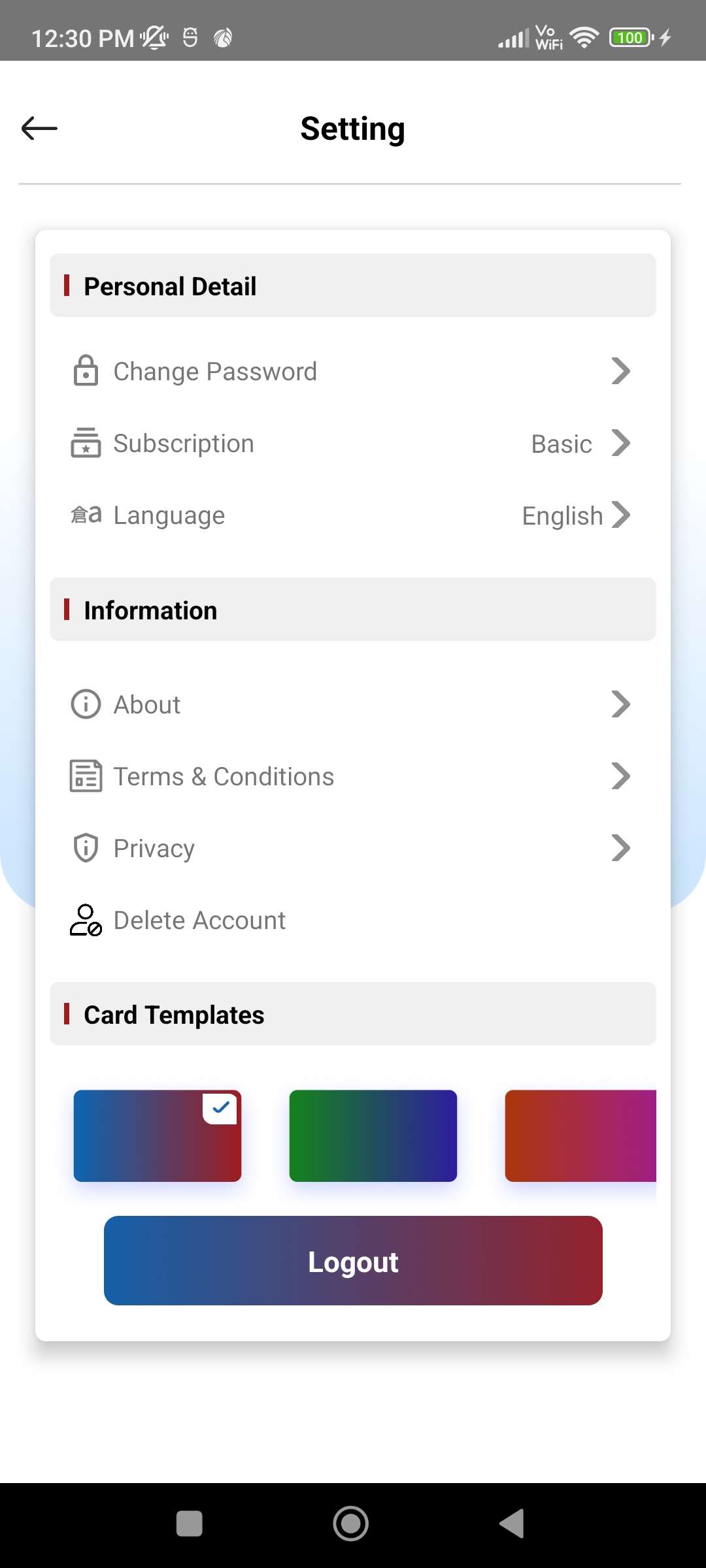Image resolution: width=706 pixels, height=1568 pixels.
Task: Tap the Privacy shield icon
Action: pyautogui.click(x=86, y=848)
